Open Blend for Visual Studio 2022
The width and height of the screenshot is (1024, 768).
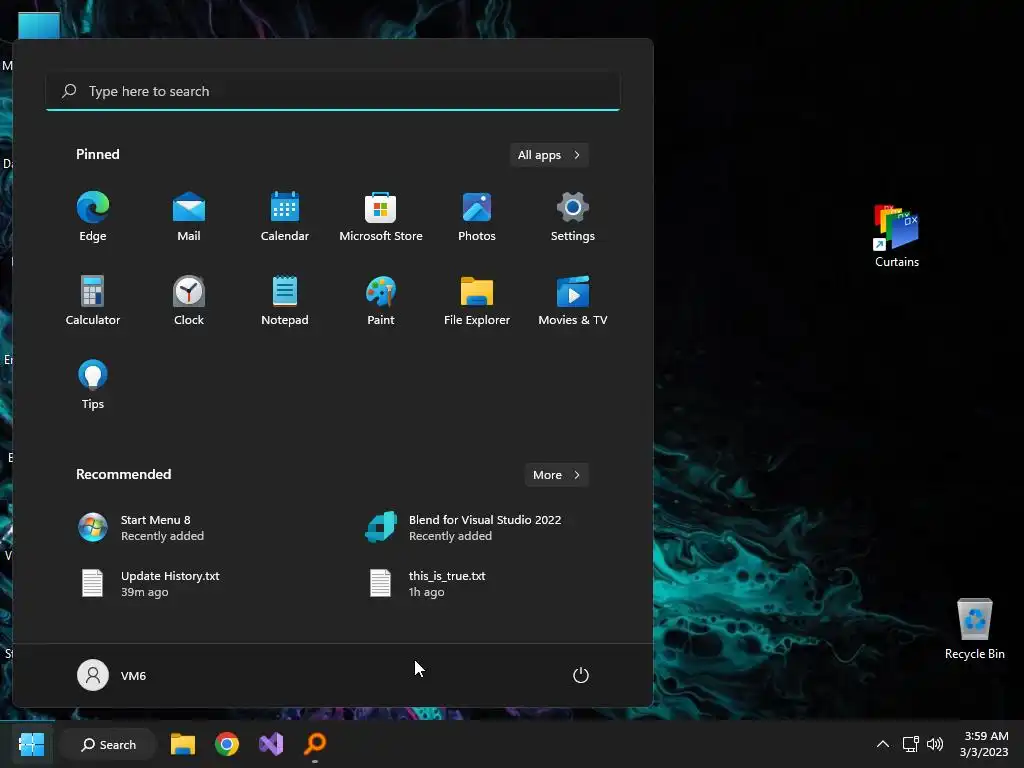pos(463,528)
